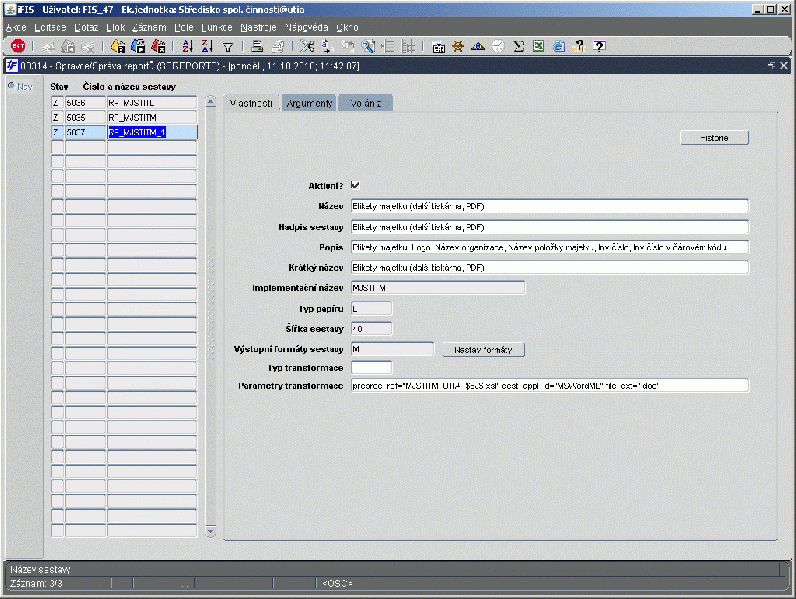Click into the Název input field

click(x=550, y=206)
